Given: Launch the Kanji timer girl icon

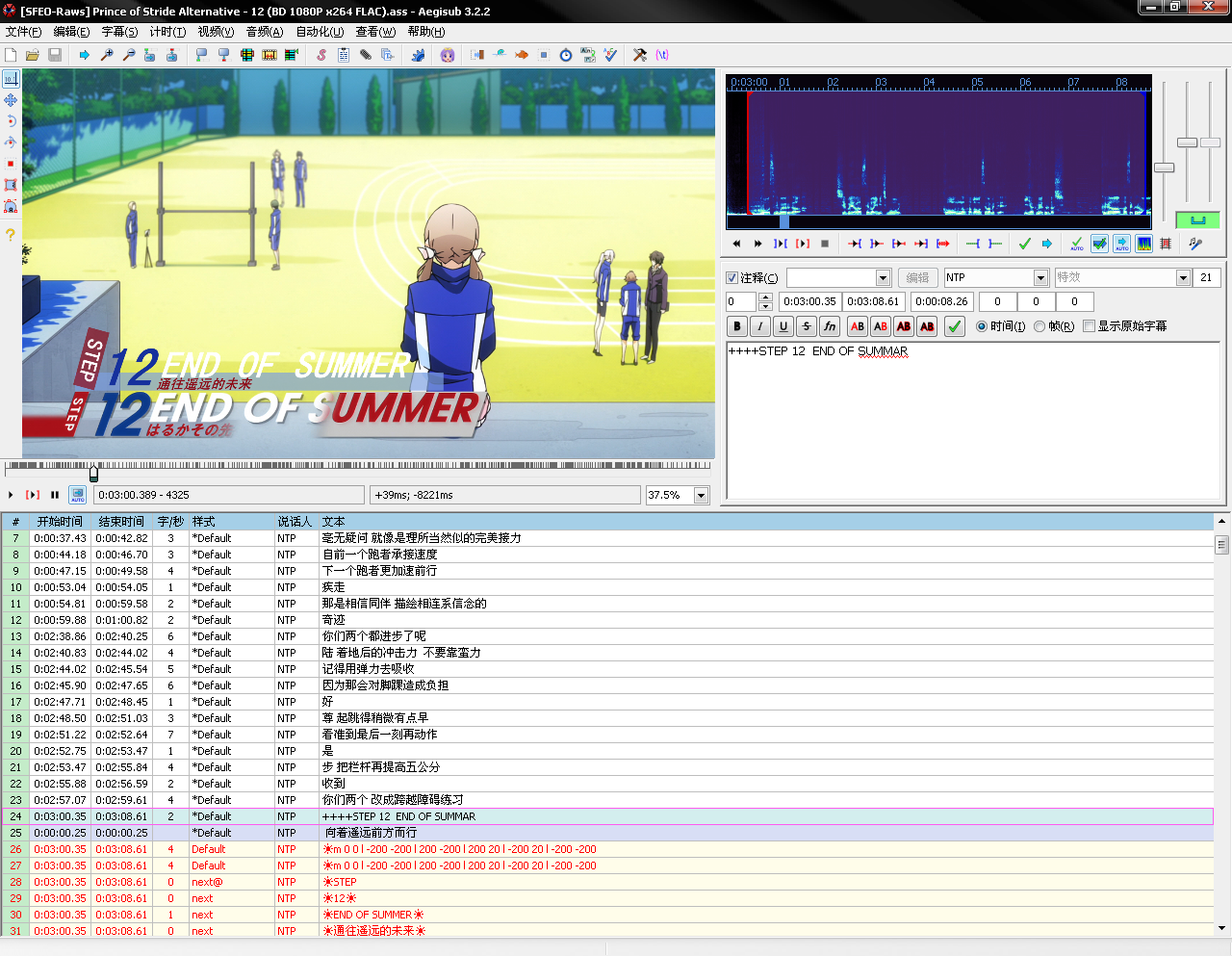Looking at the screenshot, I should point(448,55).
